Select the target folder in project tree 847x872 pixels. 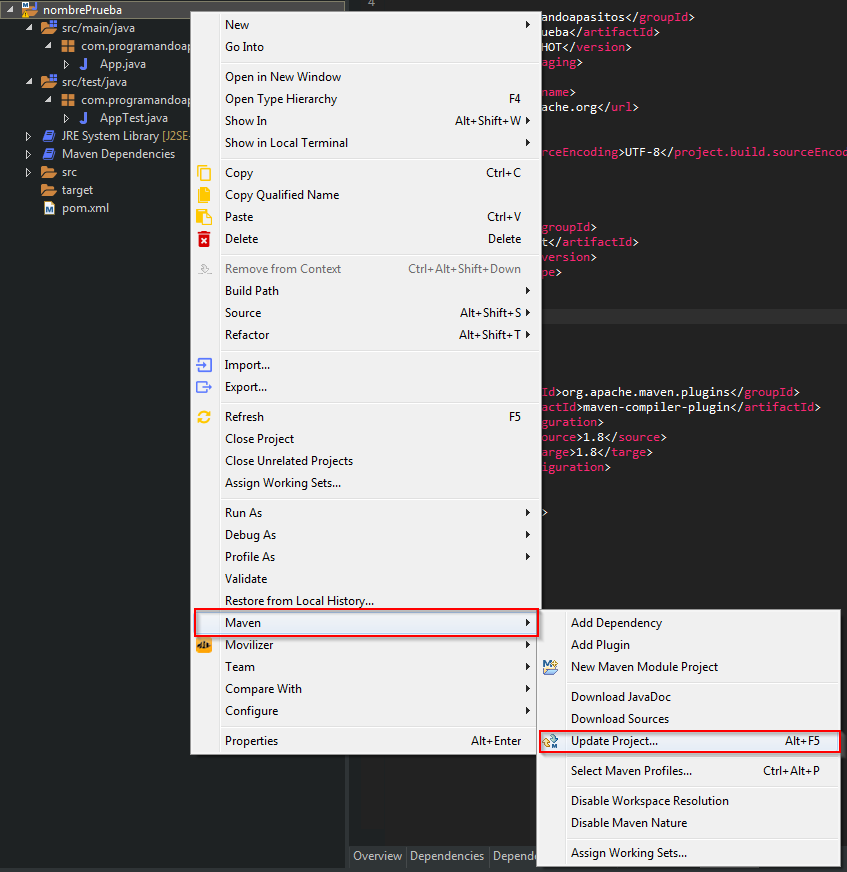[x=77, y=190]
